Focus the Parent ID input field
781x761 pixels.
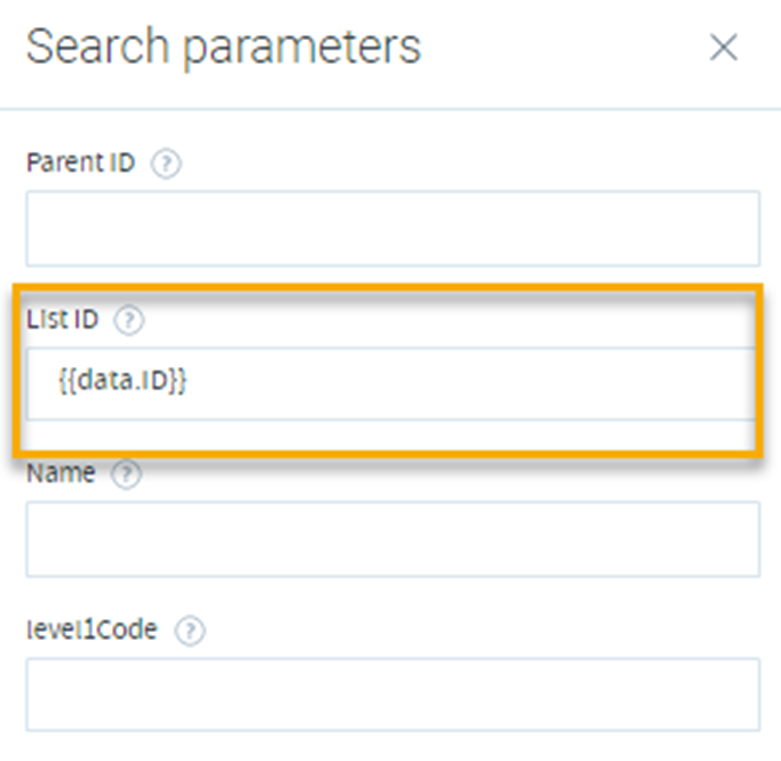pyautogui.click(x=393, y=229)
